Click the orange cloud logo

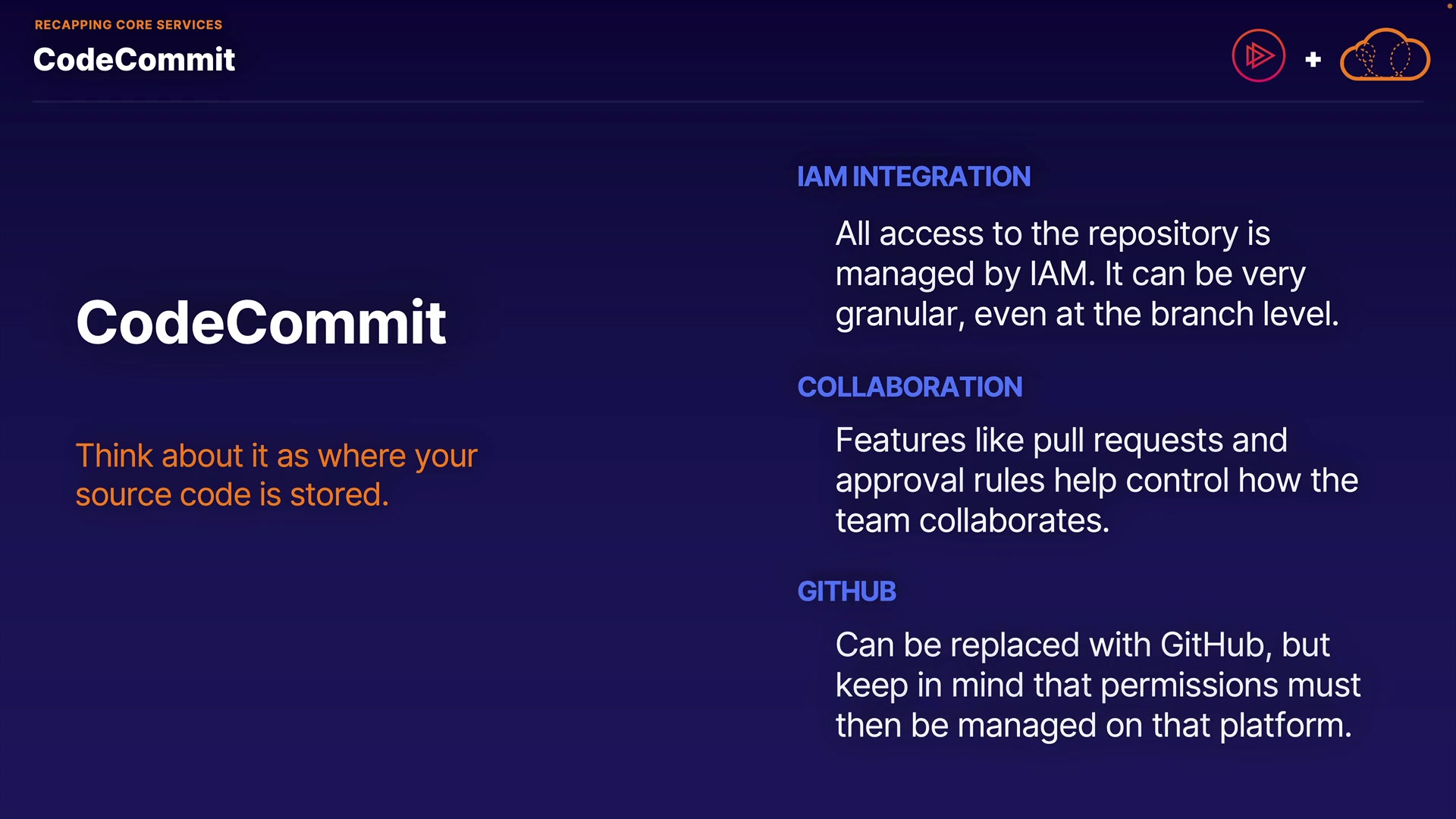(x=1385, y=55)
